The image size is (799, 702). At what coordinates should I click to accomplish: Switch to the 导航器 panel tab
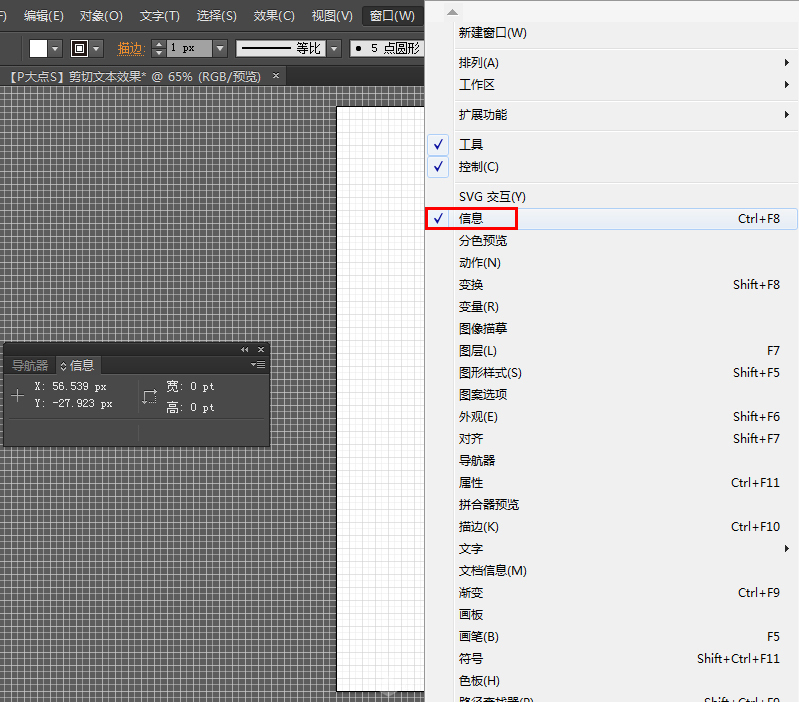tap(30, 366)
